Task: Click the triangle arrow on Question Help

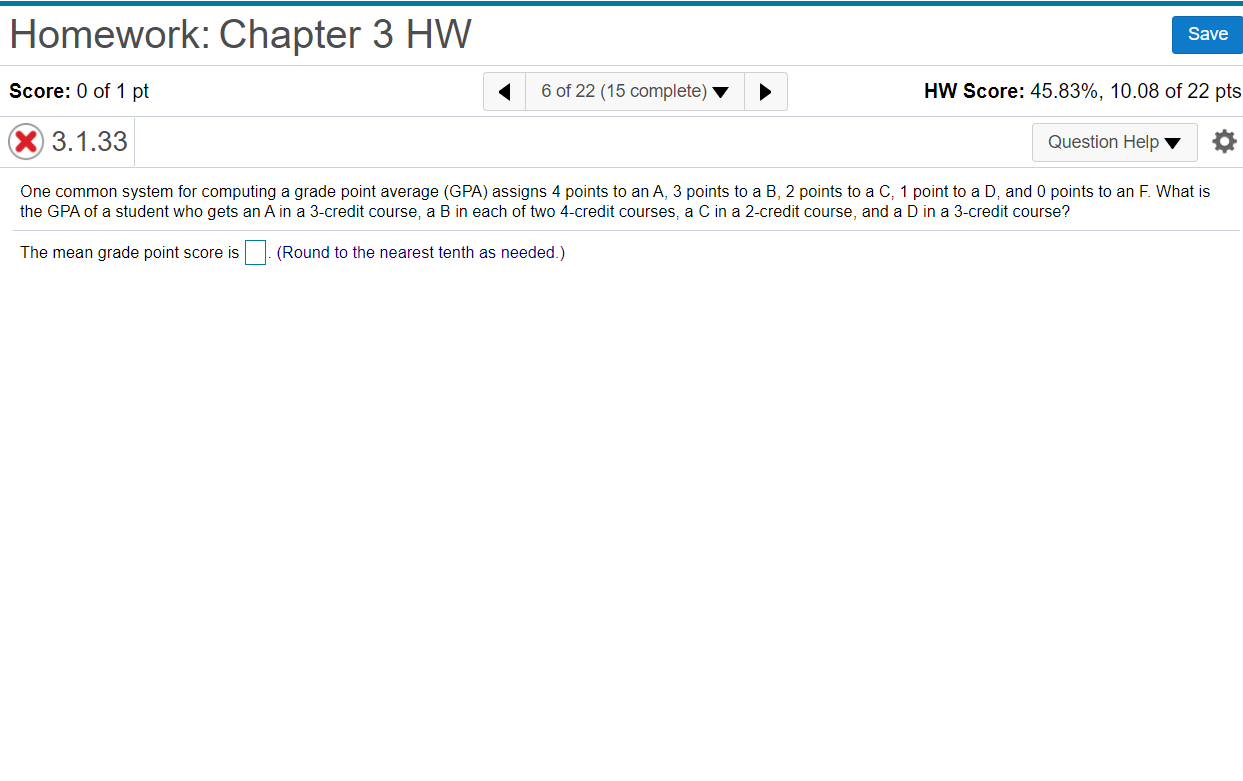Action: [1173, 143]
